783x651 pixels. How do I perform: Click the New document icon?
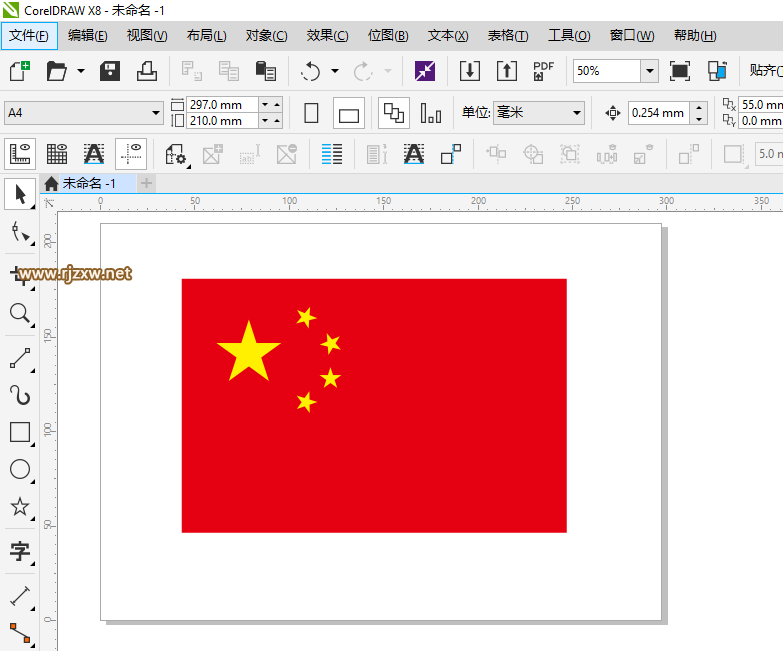[x=19, y=71]
